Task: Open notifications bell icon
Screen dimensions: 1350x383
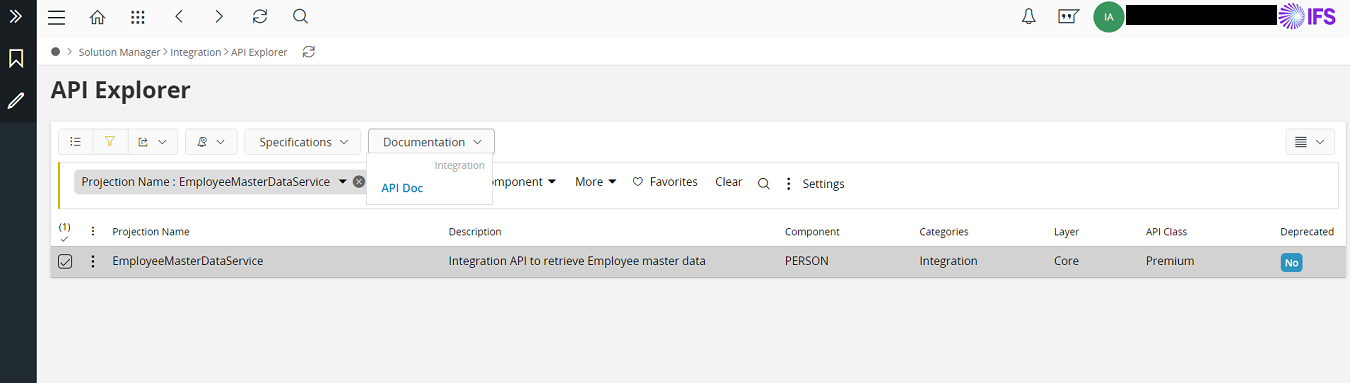Action: [x=1028, y=17]
